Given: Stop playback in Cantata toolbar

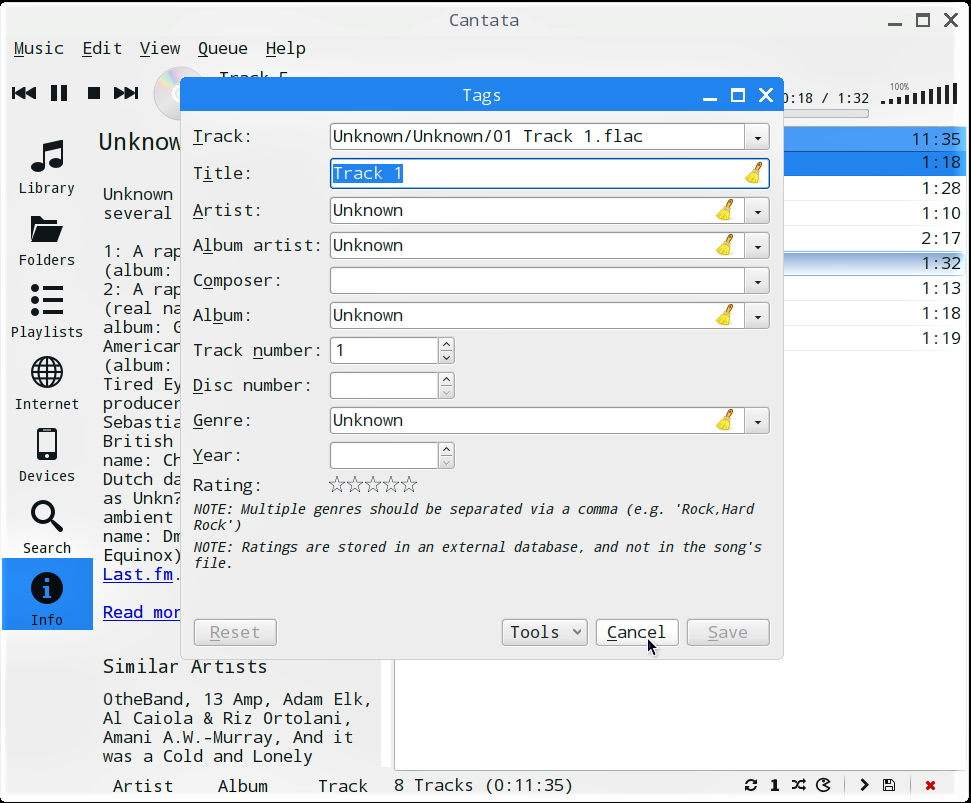Looking at the screenshot, I should click(94, 93).
